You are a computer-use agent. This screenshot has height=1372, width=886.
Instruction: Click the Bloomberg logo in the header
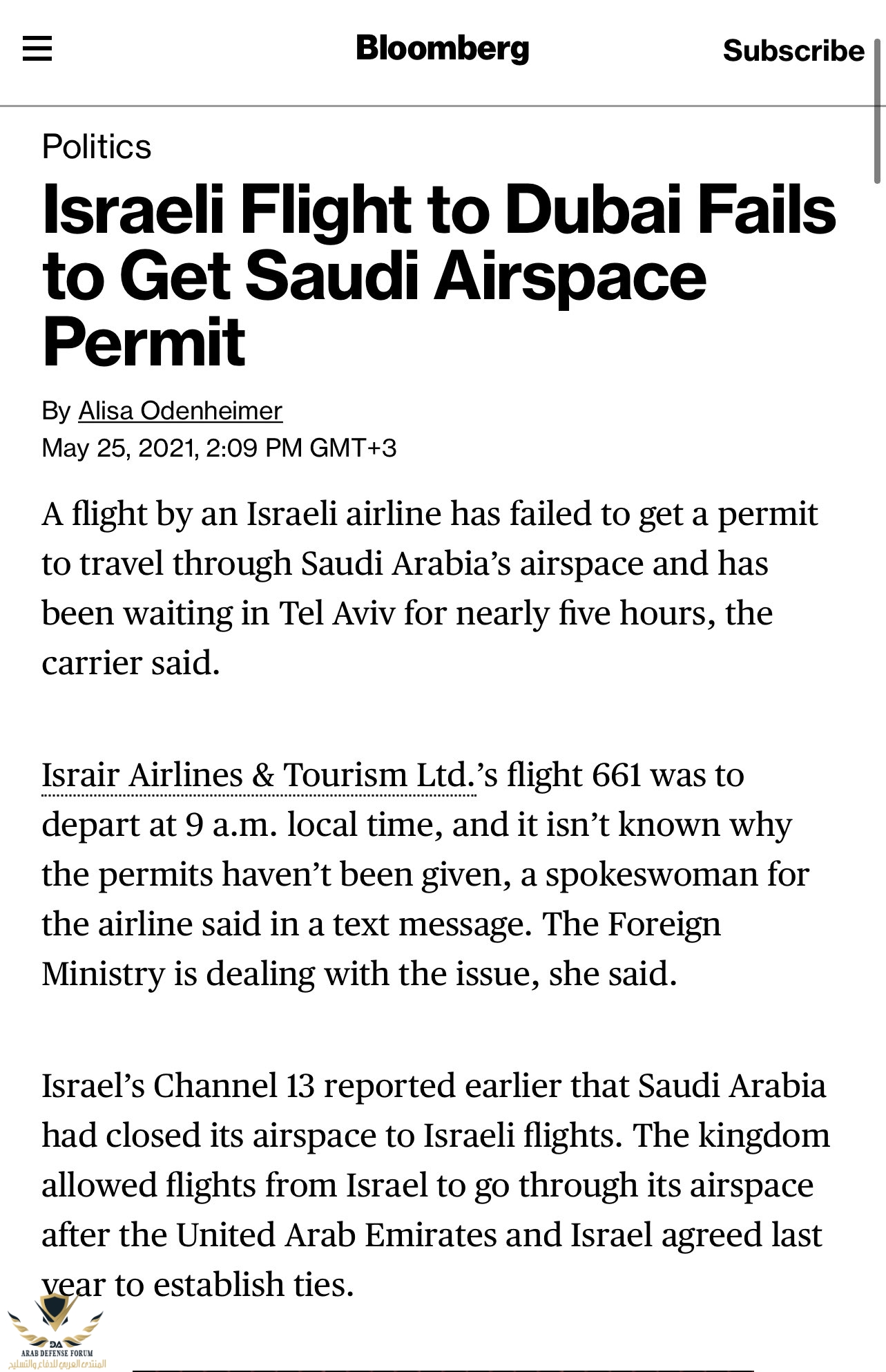(x=443, y=48)
